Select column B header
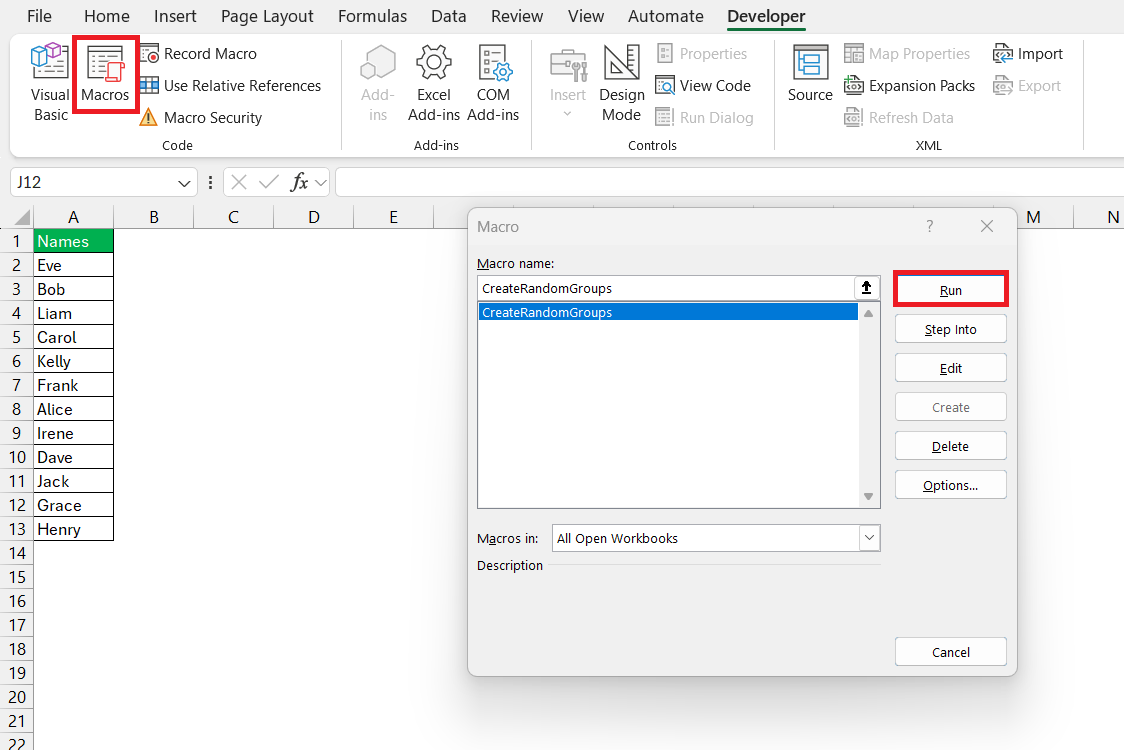The height and width of the screenshot is (750, 1124). (153, 217)
